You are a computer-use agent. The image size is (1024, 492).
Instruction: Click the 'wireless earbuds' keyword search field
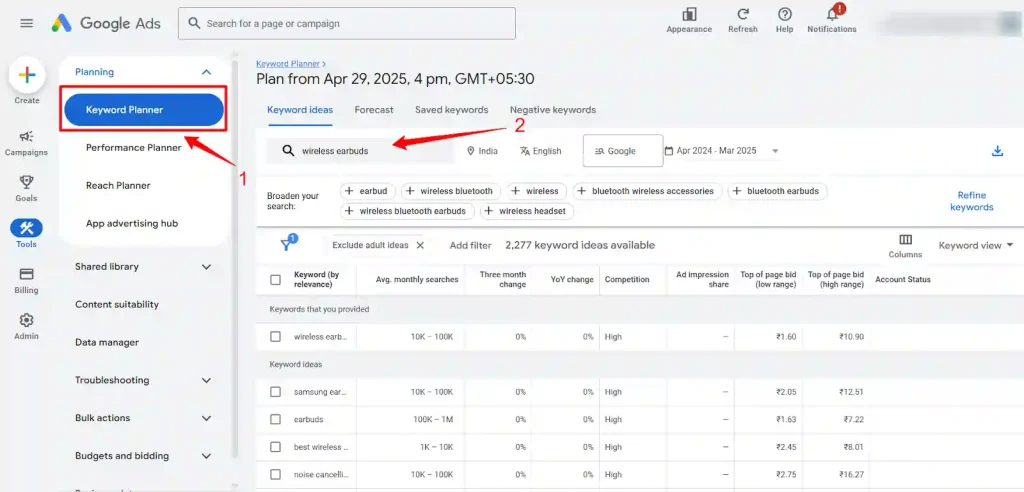click(x=359, y=151)
